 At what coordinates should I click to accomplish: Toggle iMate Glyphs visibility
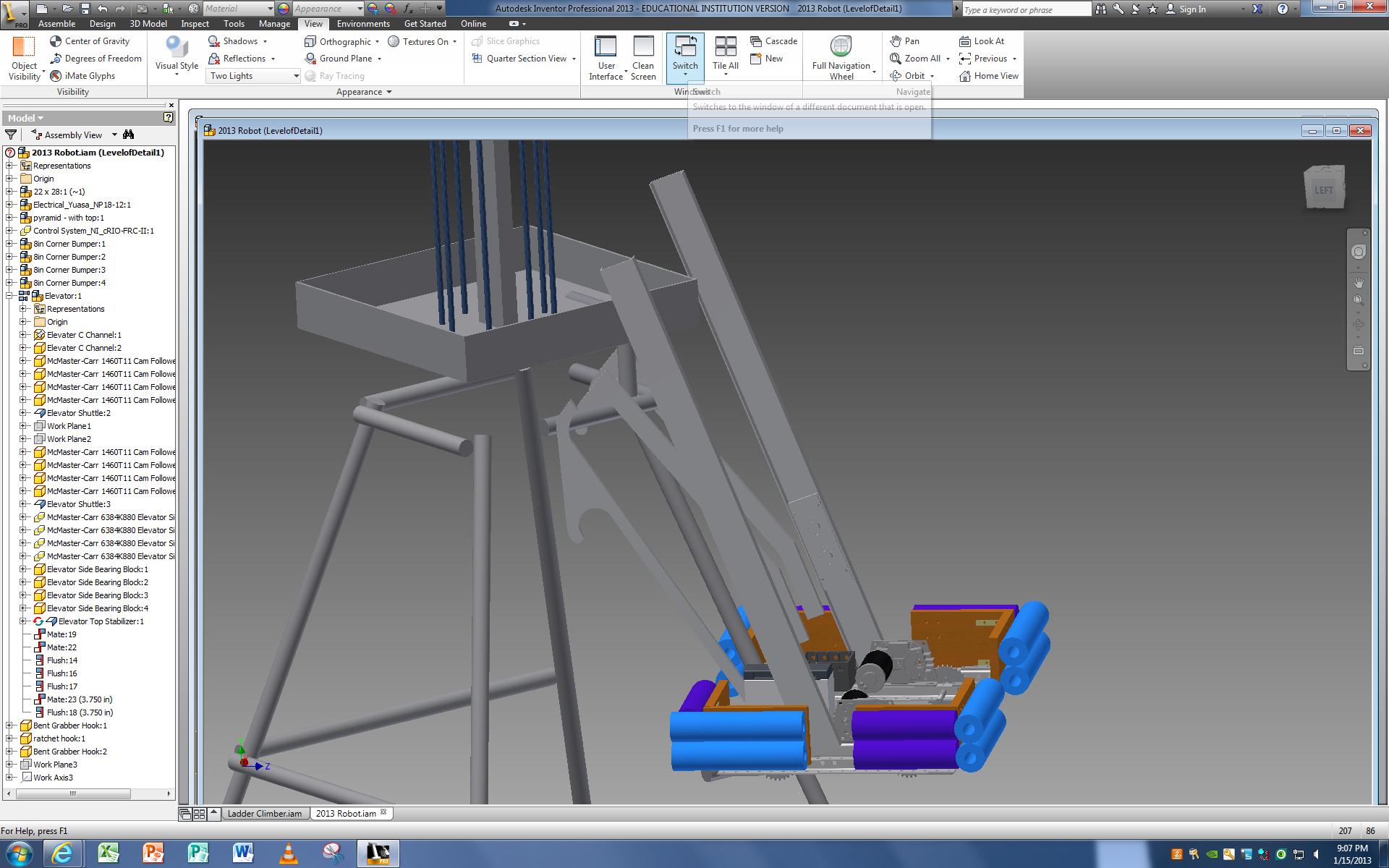coord(82,76)
